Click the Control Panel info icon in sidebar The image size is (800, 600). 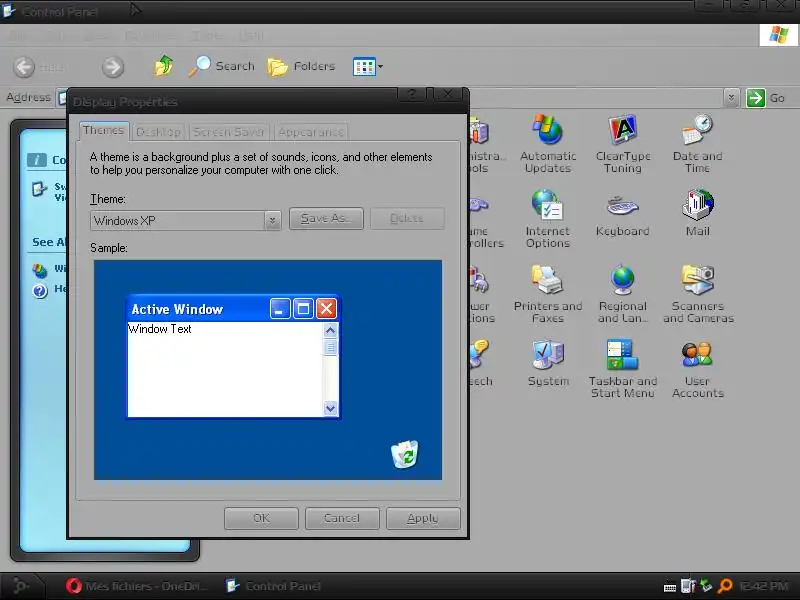pos(36,160)
